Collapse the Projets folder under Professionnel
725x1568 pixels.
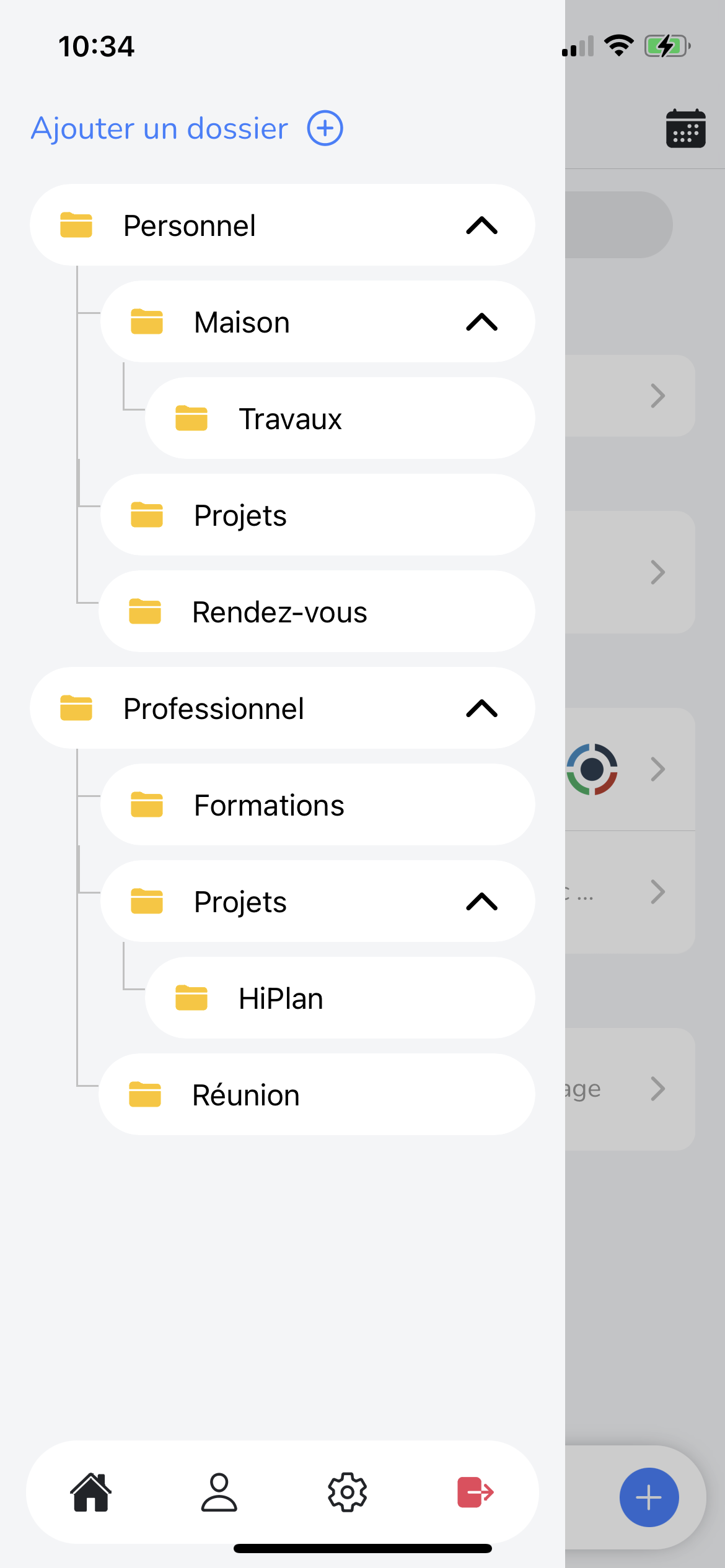(482, 902)
